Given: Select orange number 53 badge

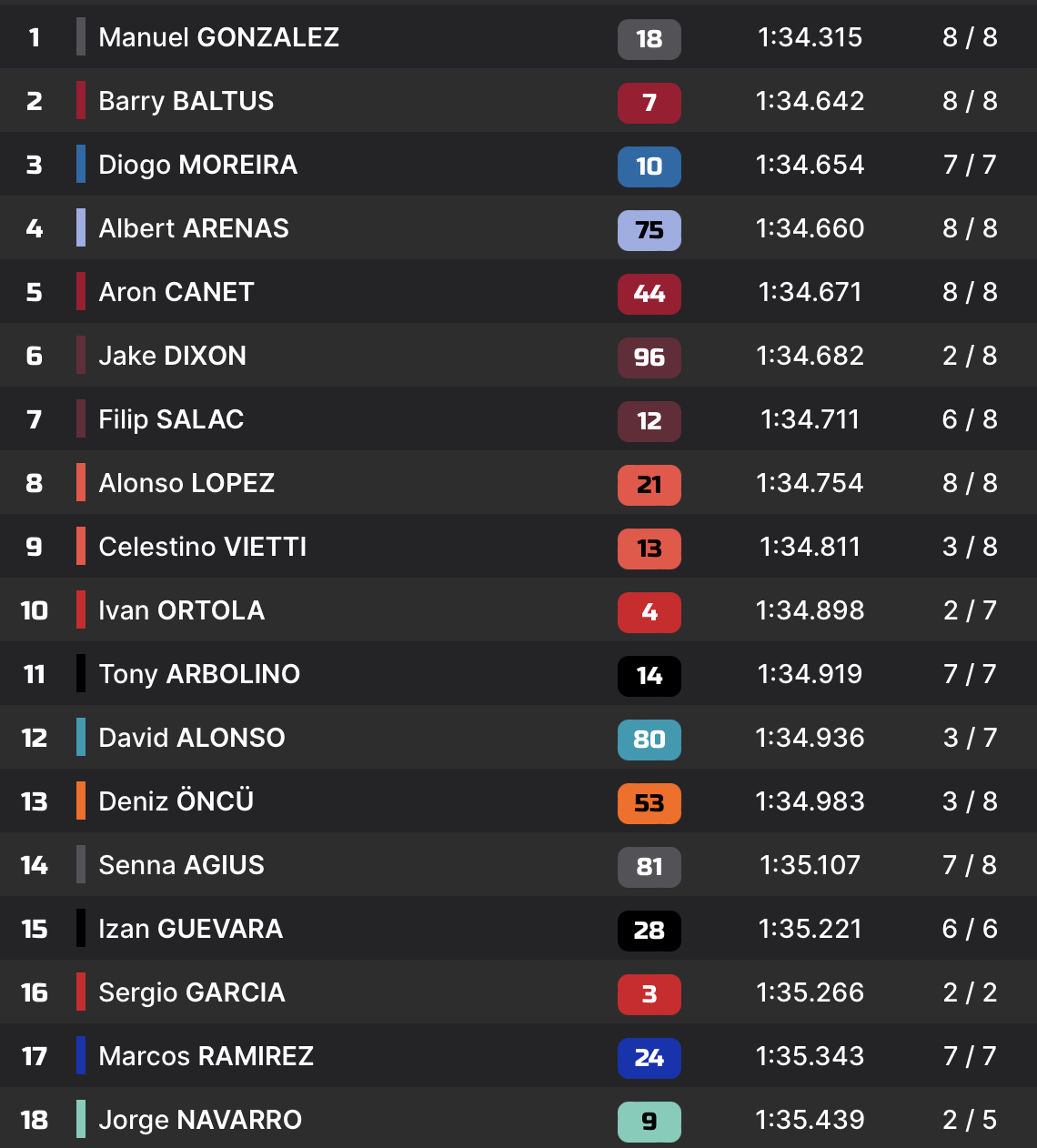Looking at the screenshot, I should click(x=649, y=803).
